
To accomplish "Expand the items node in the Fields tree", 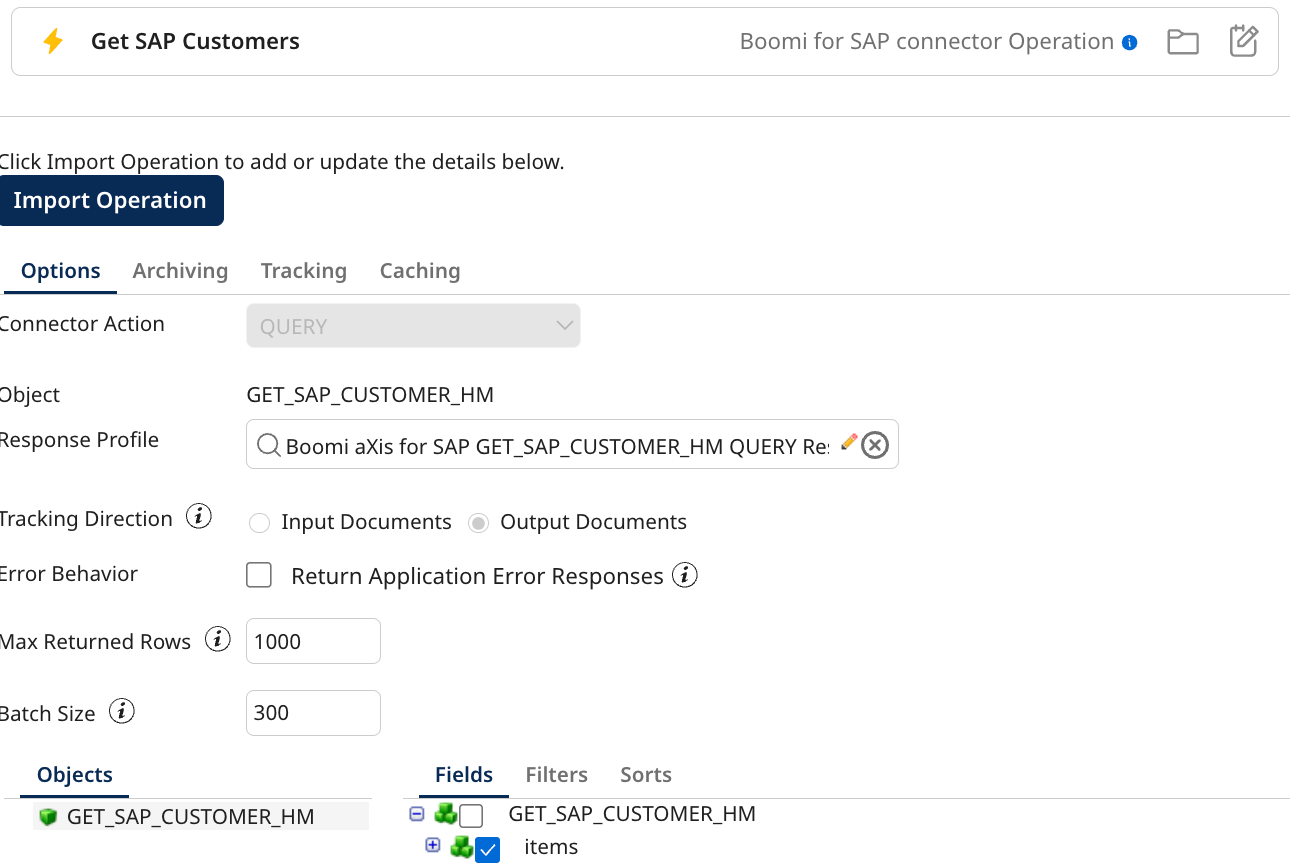I will (432, 845).
